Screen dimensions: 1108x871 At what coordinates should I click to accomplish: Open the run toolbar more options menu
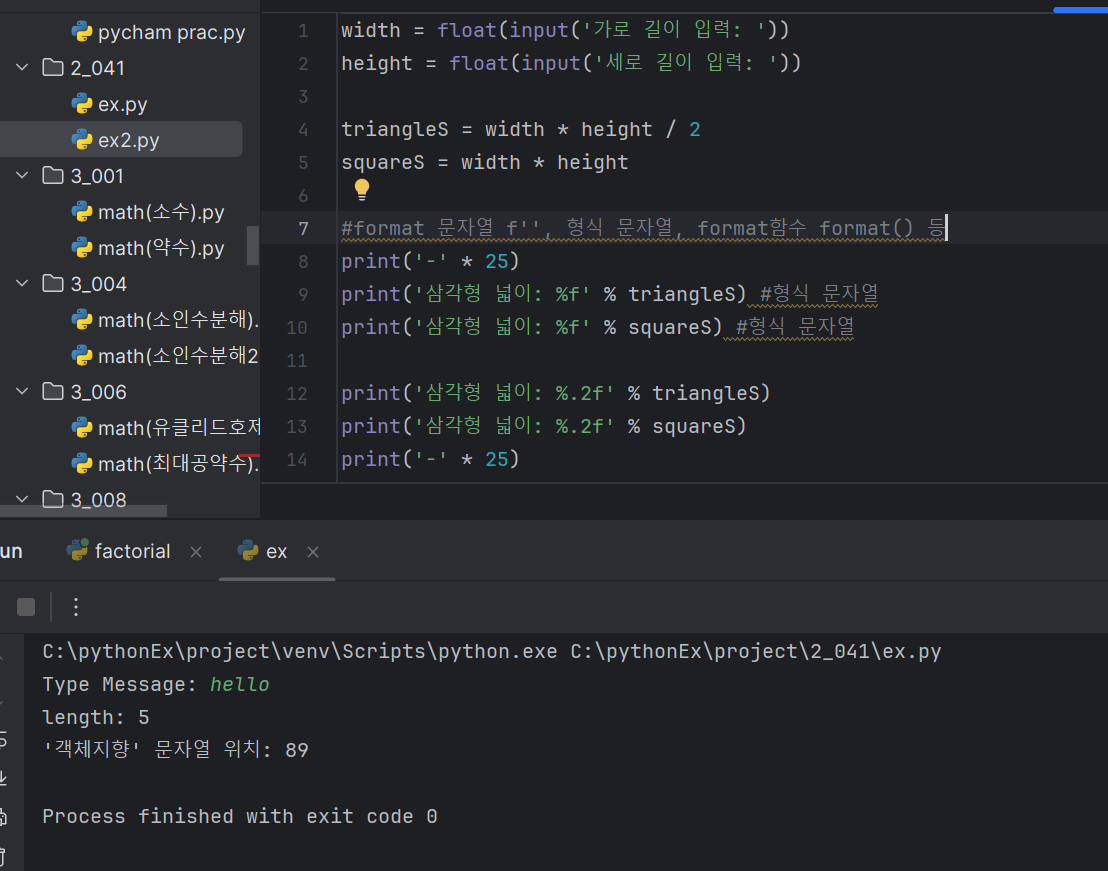[x=76, y=607]
